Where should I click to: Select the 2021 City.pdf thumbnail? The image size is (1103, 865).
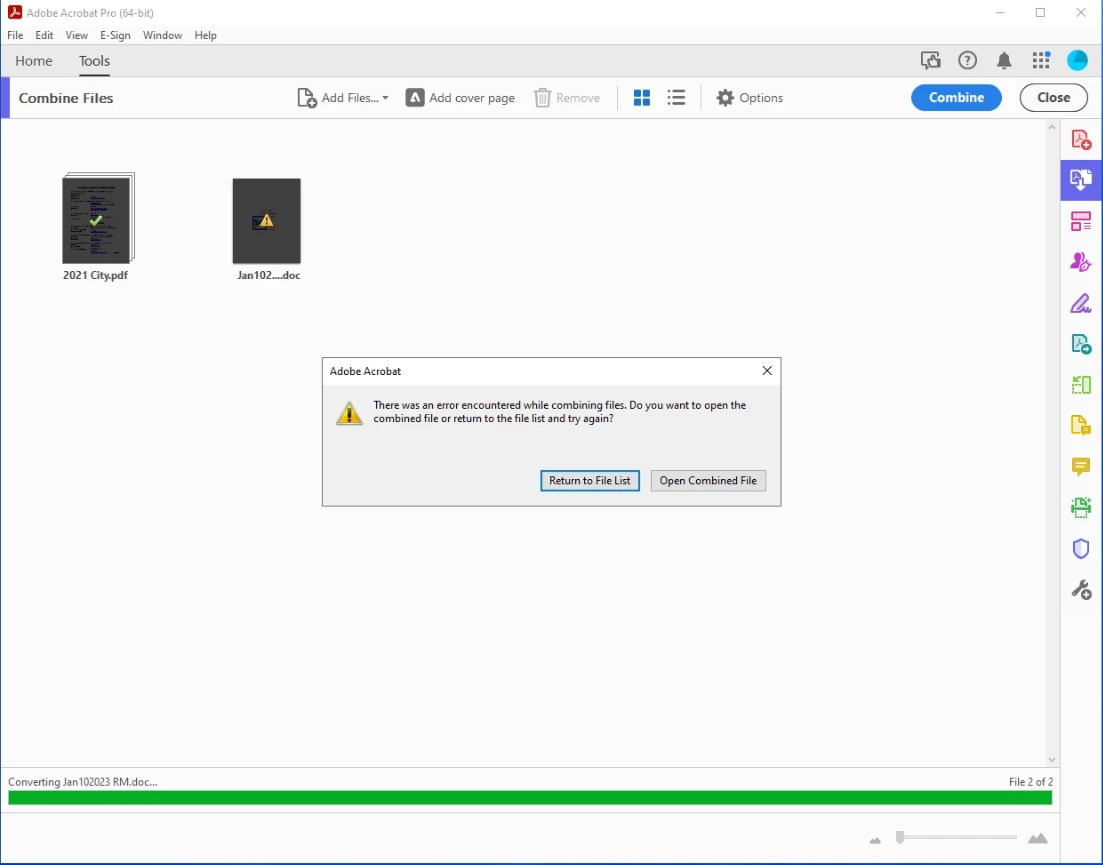(98, 218)
